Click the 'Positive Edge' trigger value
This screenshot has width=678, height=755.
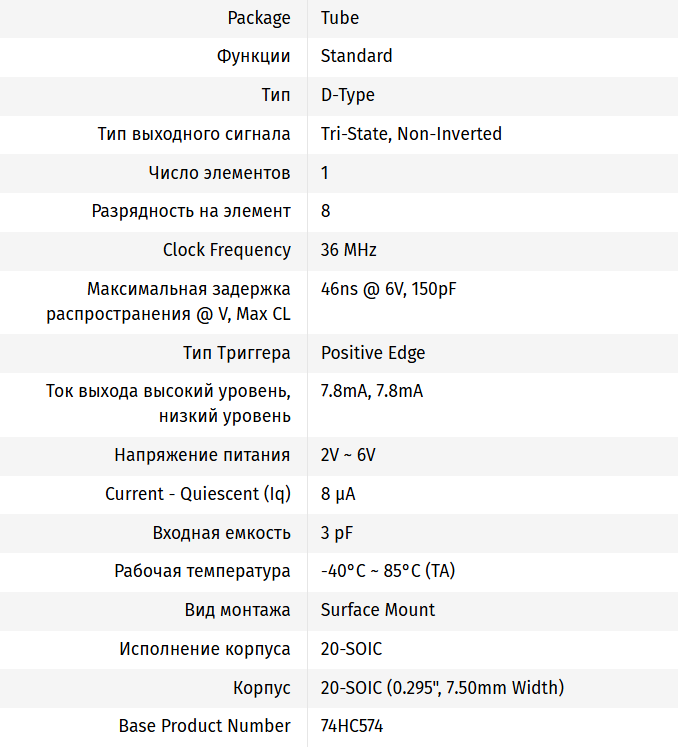[372, 353]
